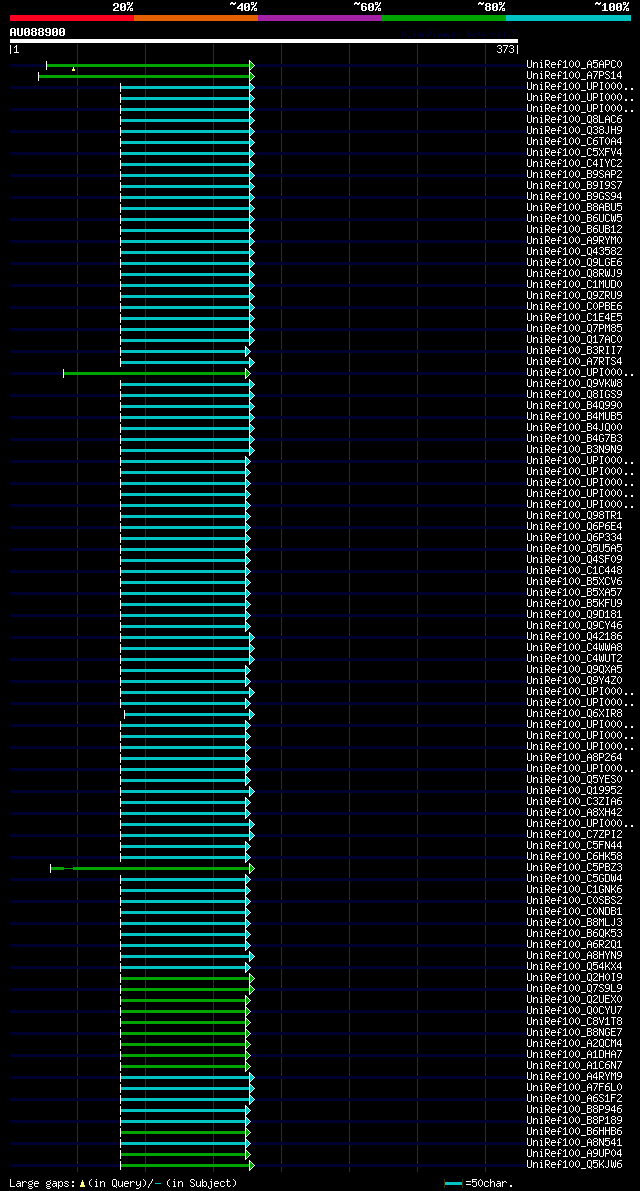
Task: Select the UniRef100_Q4SF09 label
Action: 574,561
